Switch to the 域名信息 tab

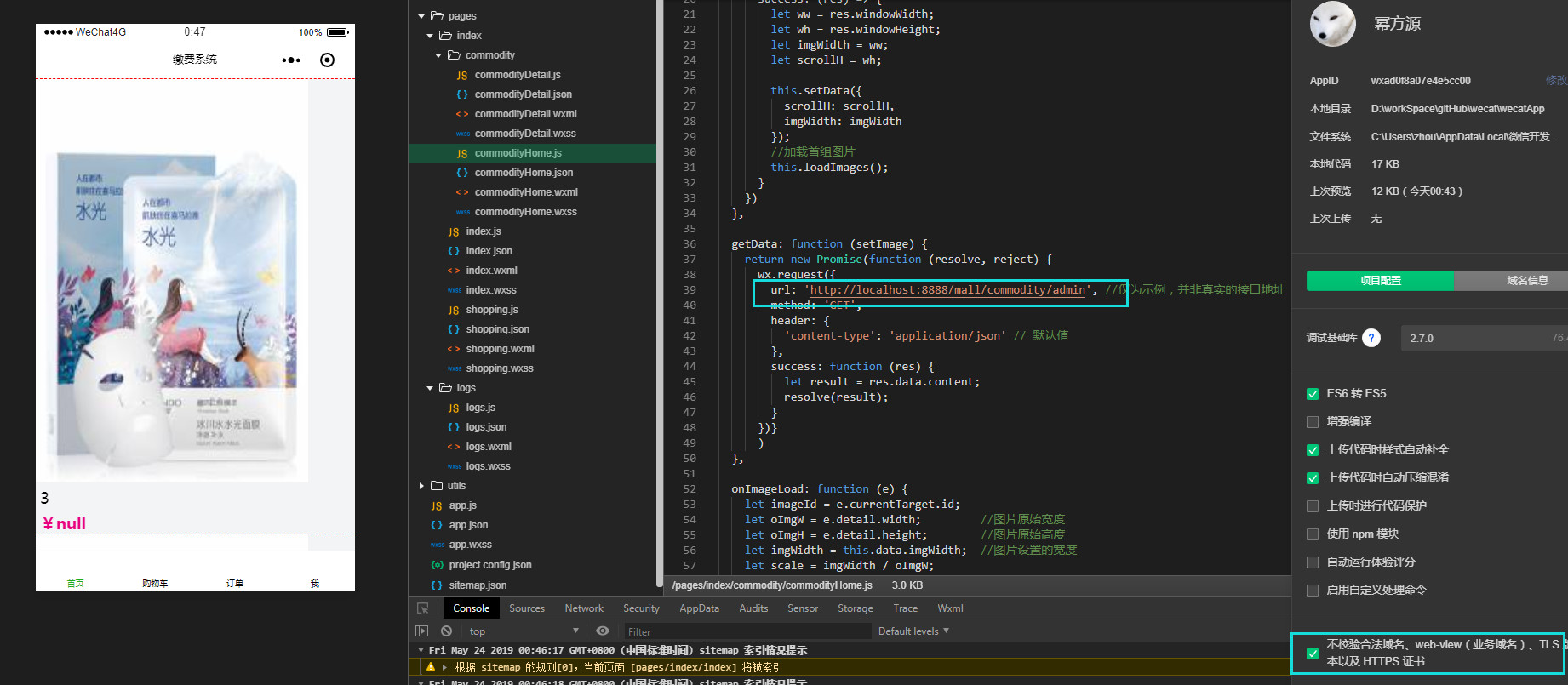[x=1526, y=281]
